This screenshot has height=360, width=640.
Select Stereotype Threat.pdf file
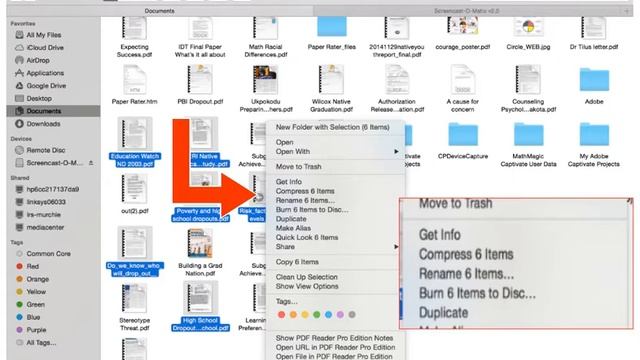pyautogui.click(x=134, y=298)
